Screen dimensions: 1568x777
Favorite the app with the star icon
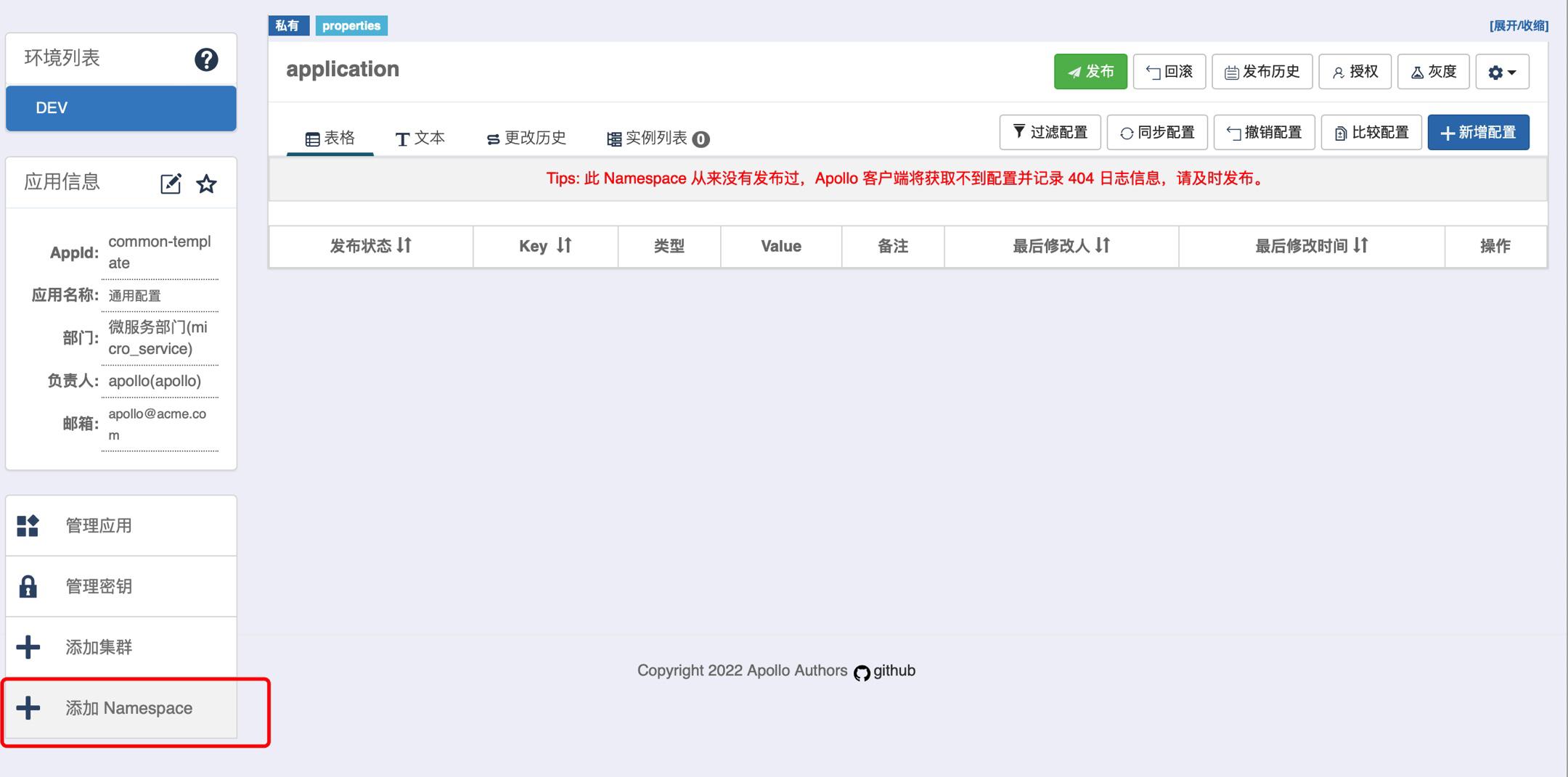(206, 184)
